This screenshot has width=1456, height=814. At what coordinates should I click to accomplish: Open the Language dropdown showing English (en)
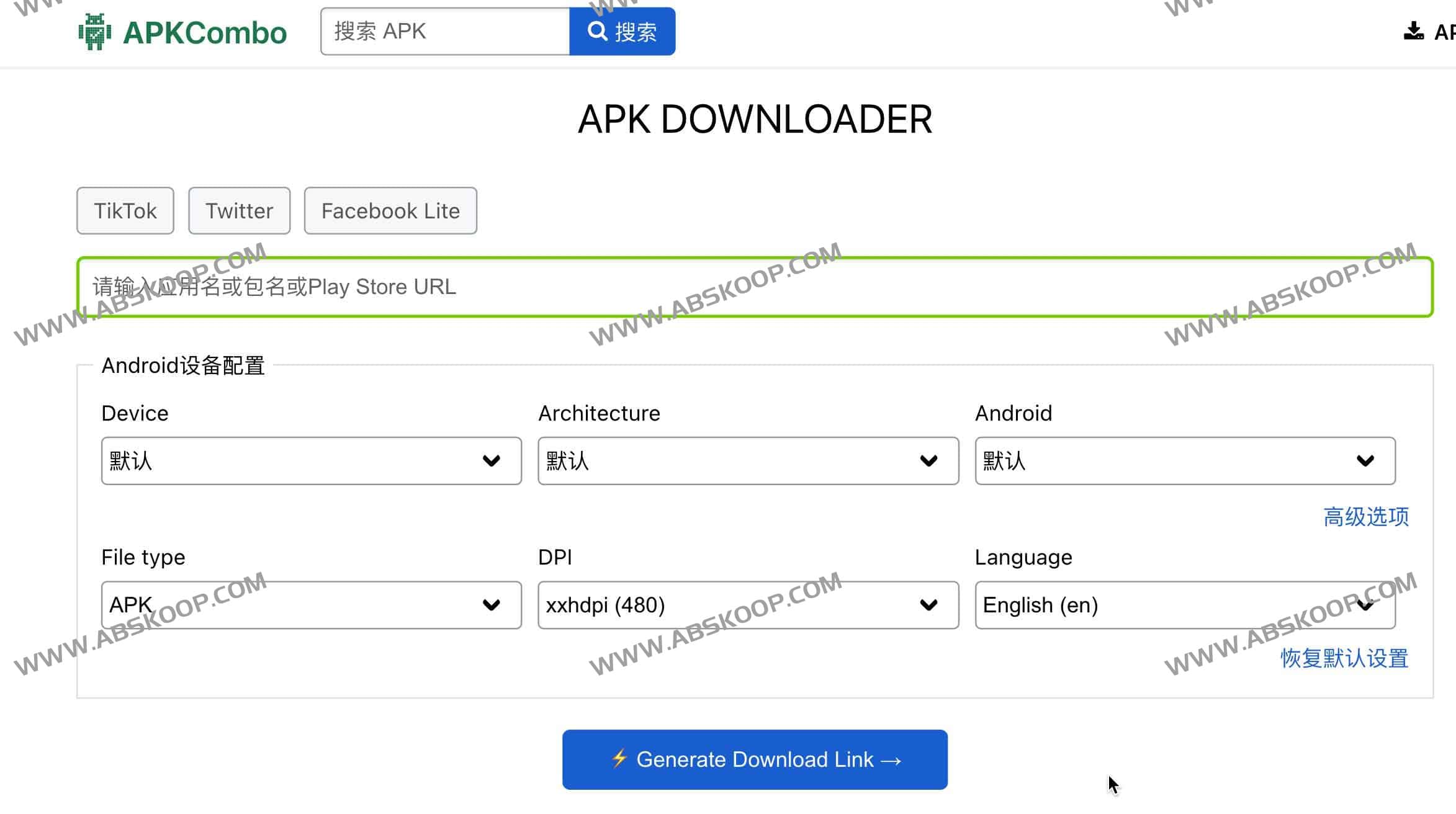[1185, 605]
